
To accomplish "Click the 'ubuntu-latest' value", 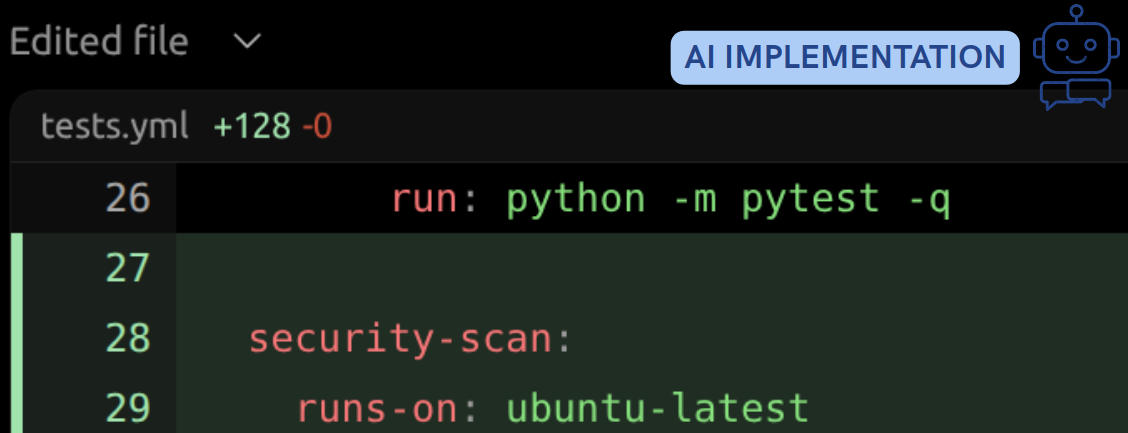I will pos(657,408).
